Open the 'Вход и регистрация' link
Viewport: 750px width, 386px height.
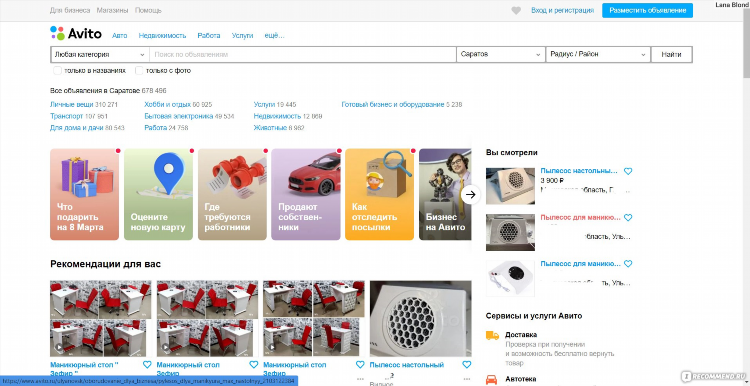(562, 11)
